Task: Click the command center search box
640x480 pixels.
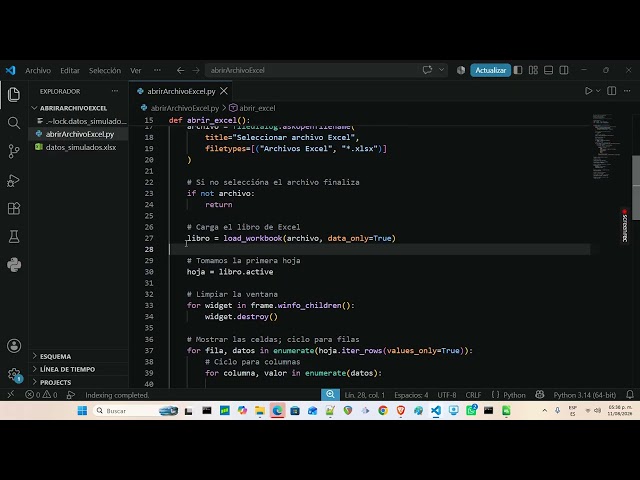Action: (311, 70)
